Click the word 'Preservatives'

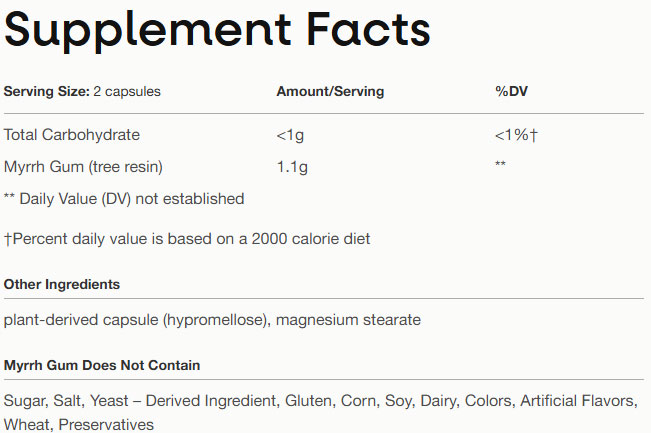pyautogui.click(x=106, y=425)
